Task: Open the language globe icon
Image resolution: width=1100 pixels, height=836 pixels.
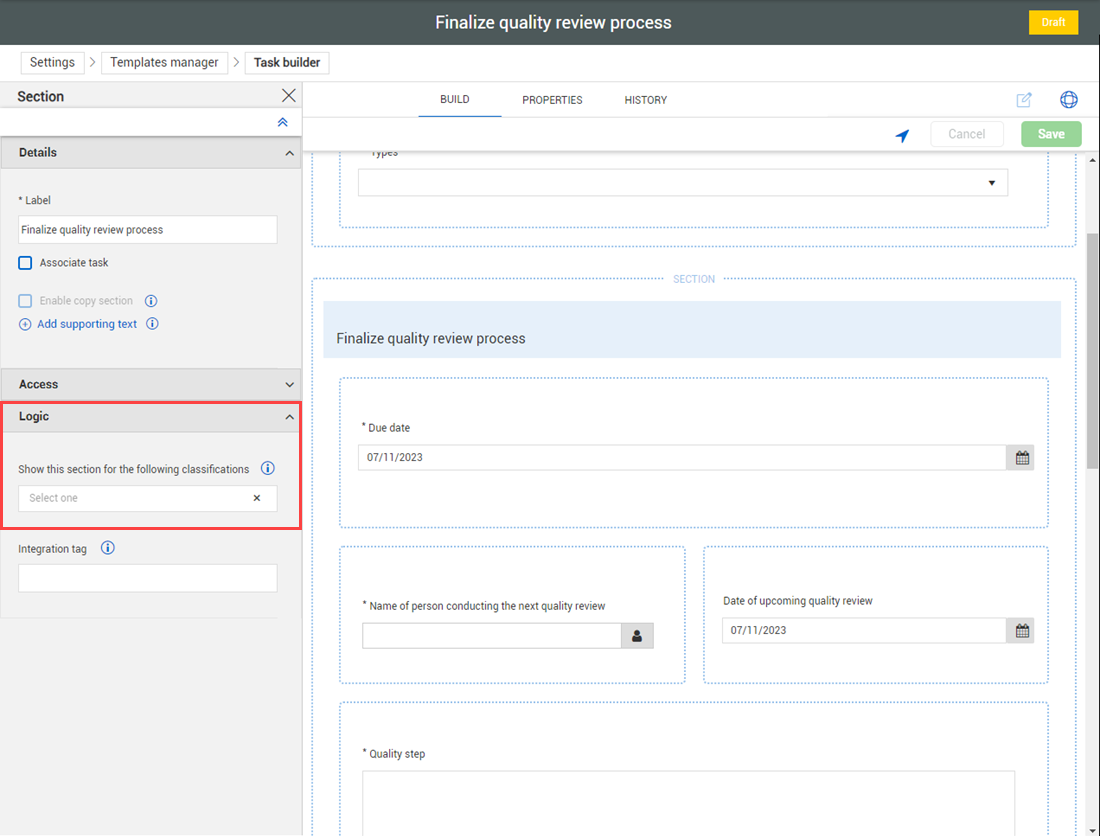Action: pos(1068,100)
